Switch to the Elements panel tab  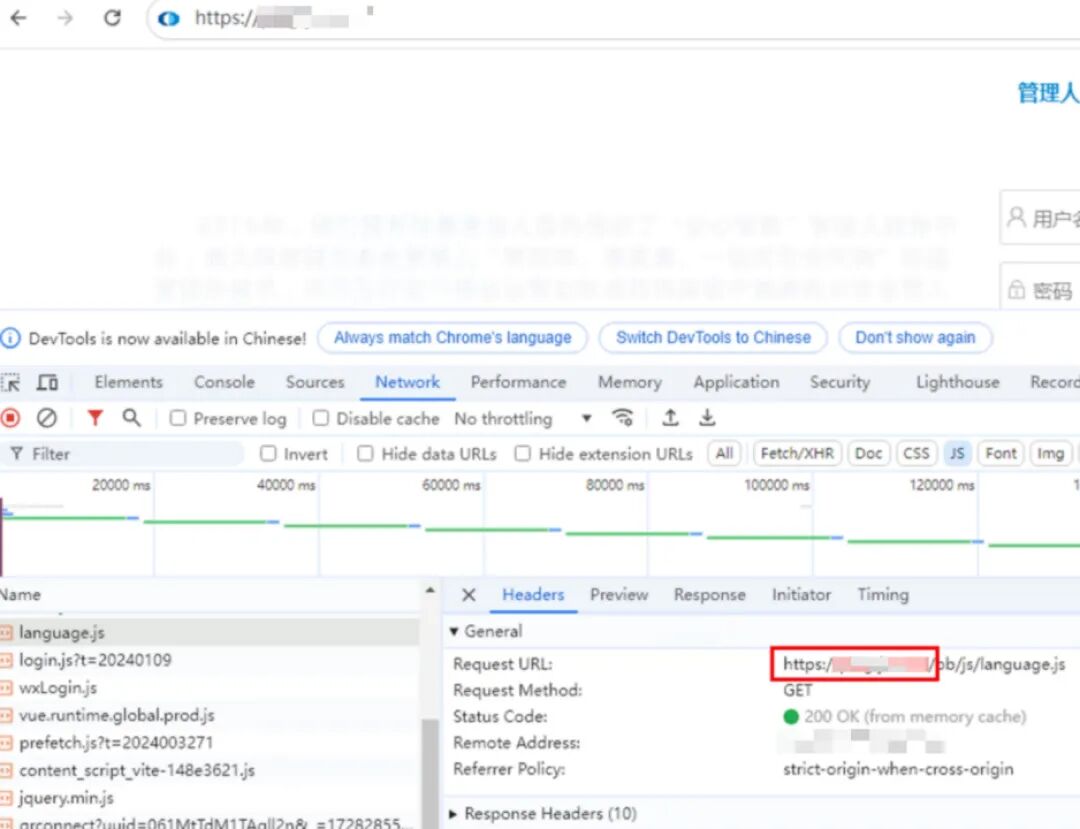point(129,382)
